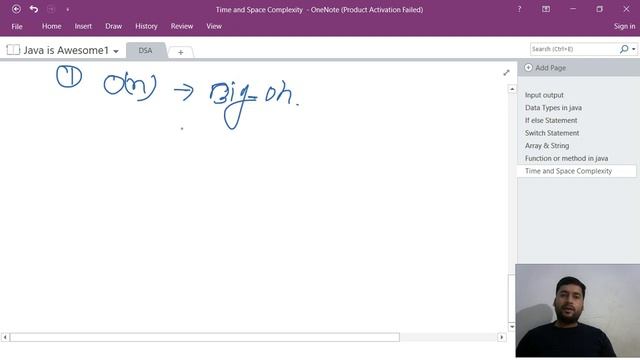
Task: Open the View ribbon tab
Action: tap(214, 26)
